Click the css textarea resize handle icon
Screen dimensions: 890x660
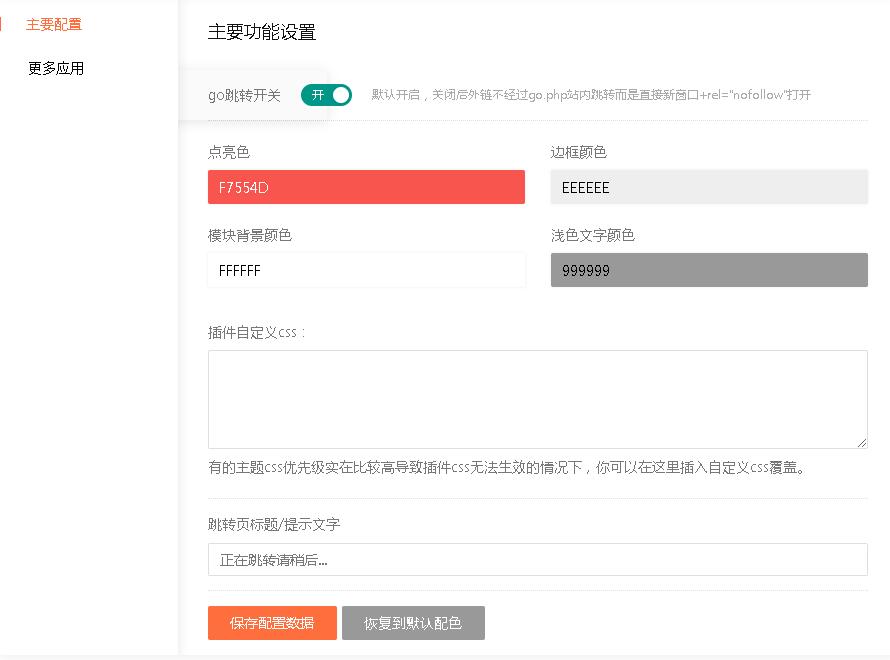[862, 443]
